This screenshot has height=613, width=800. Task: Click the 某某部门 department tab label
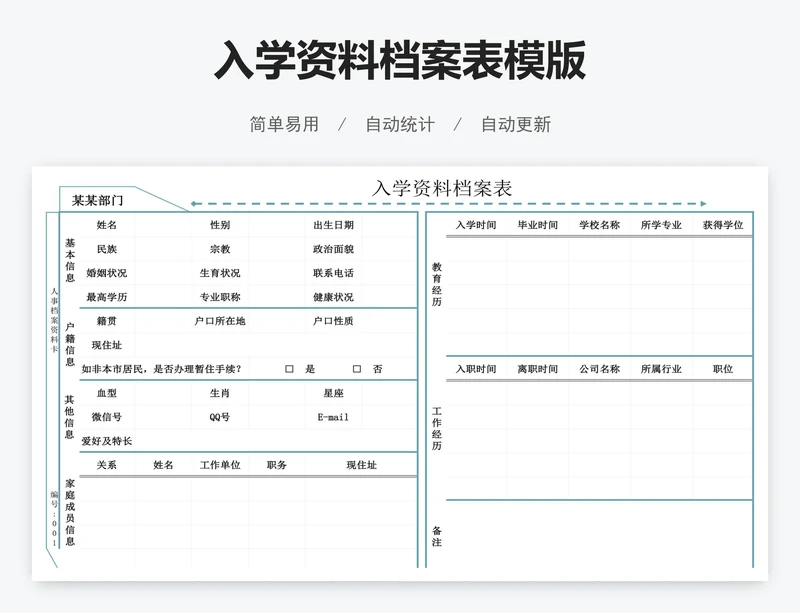tap(97, 201)
